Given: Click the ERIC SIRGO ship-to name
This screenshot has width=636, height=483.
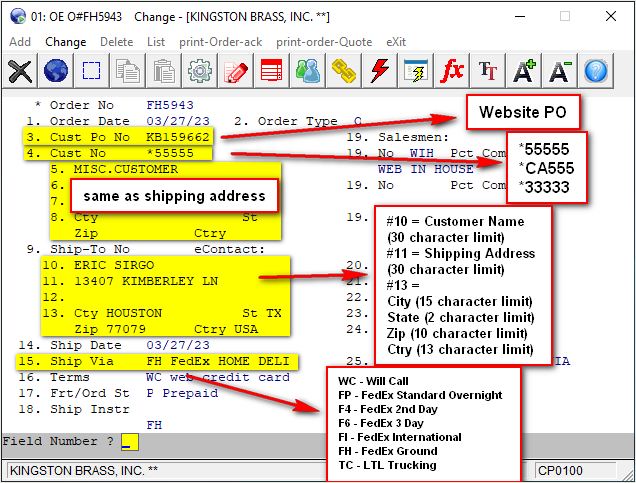Looking at the screenshot, I should coord(114,265).
